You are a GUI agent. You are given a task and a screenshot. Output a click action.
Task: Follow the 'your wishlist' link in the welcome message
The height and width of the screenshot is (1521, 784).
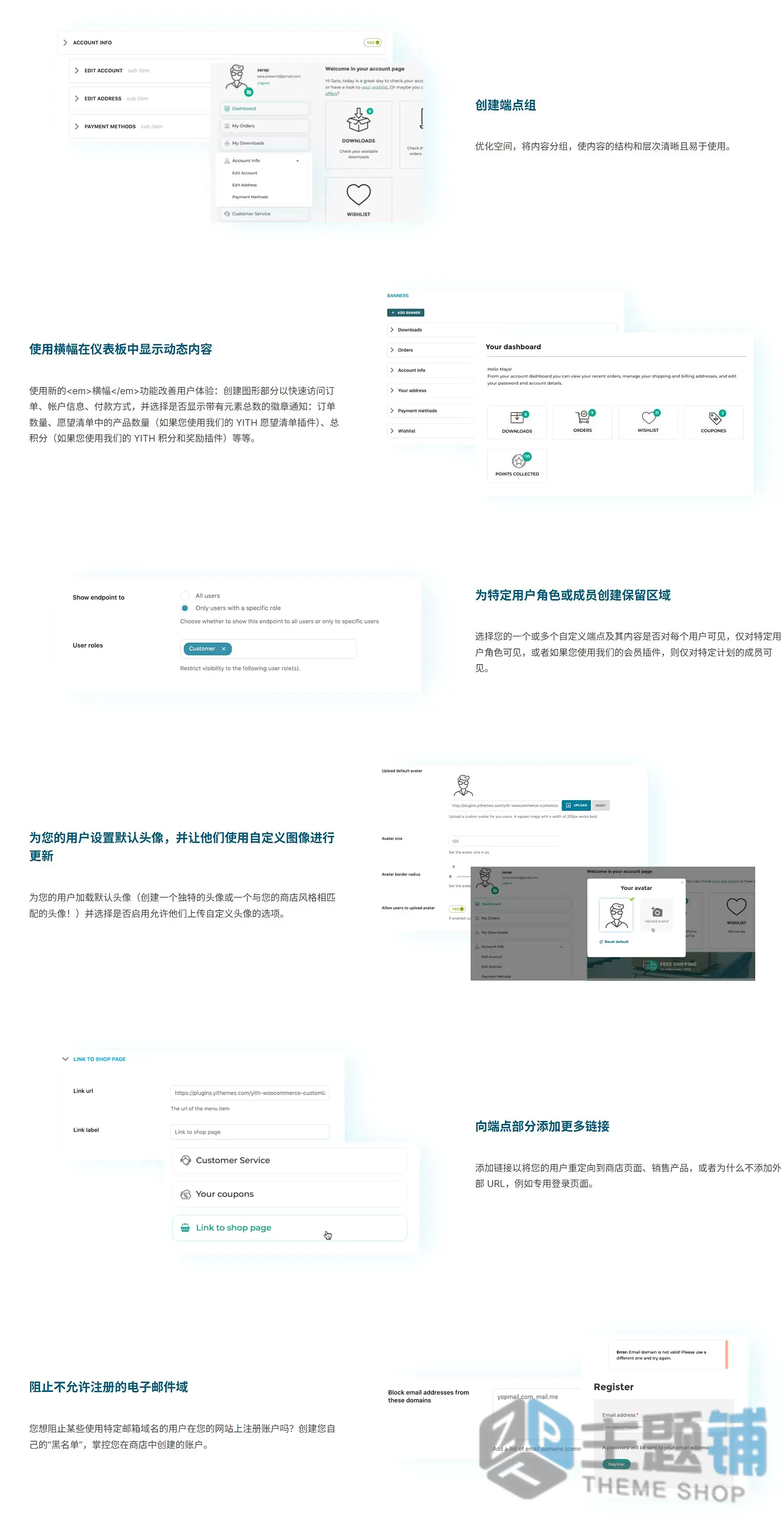tap(374, 88)
